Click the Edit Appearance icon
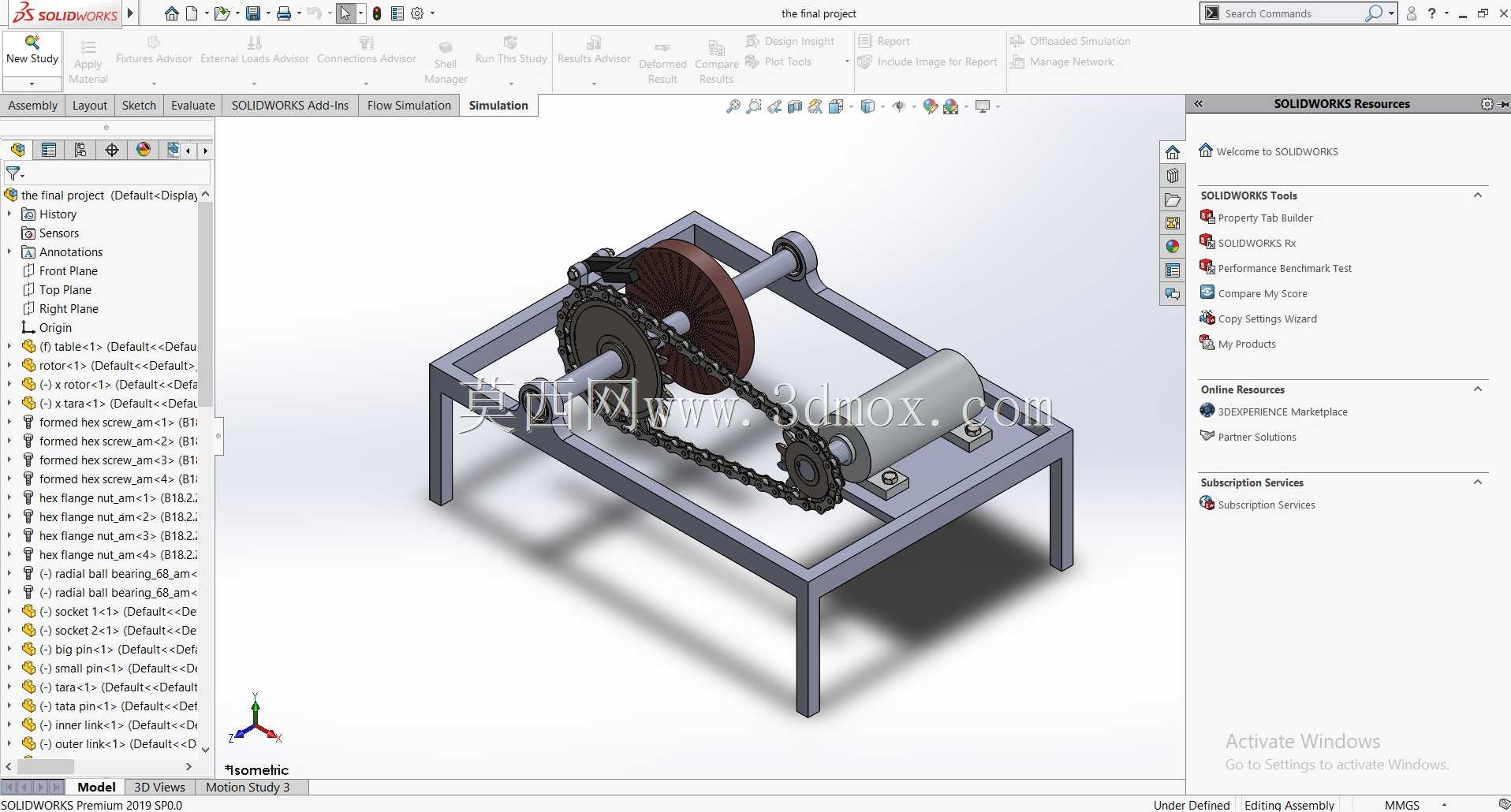The image size is (1511, 812). click(x=931, y=106)
